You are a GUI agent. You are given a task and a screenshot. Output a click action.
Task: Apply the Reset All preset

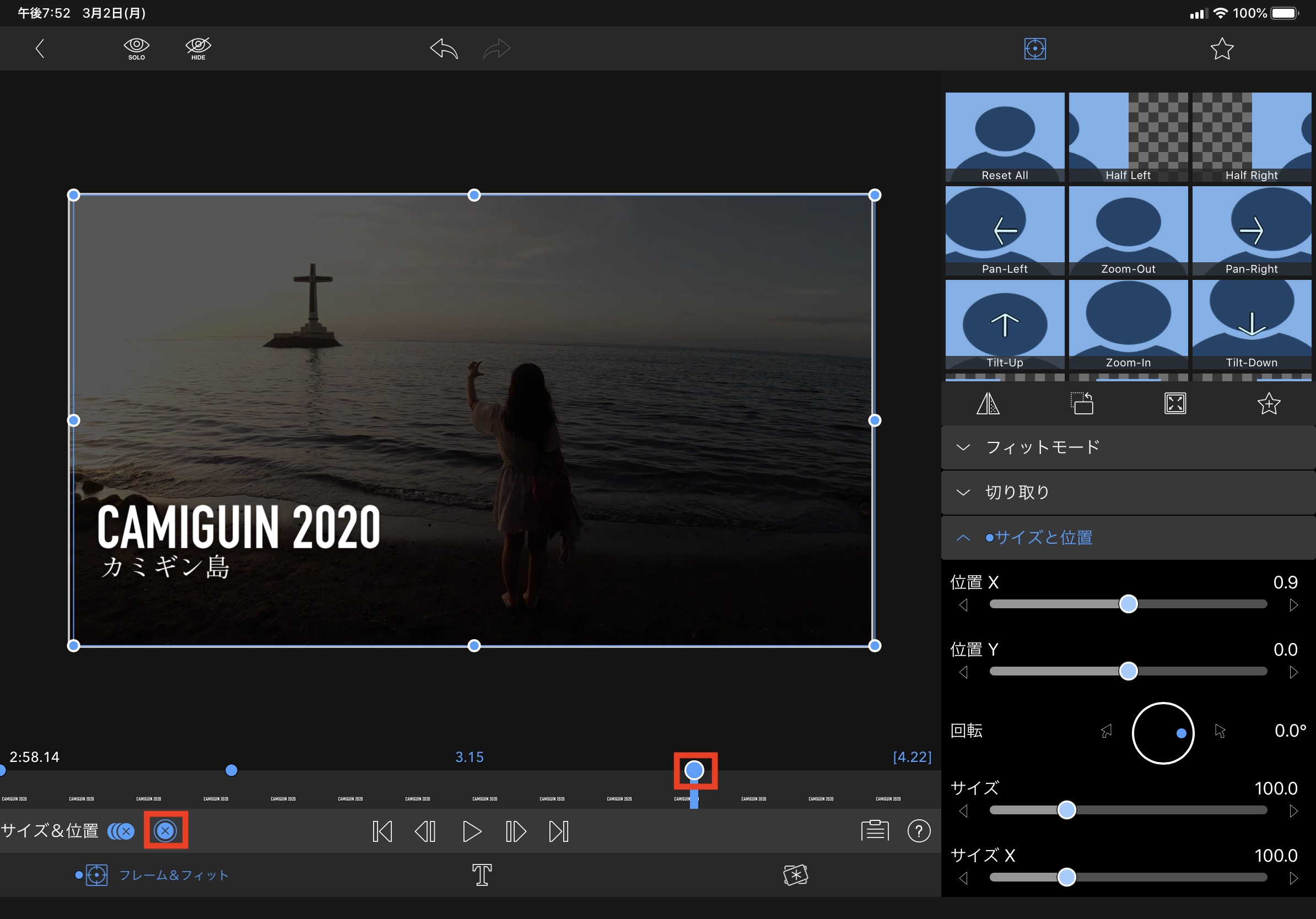coord(1004,138)
